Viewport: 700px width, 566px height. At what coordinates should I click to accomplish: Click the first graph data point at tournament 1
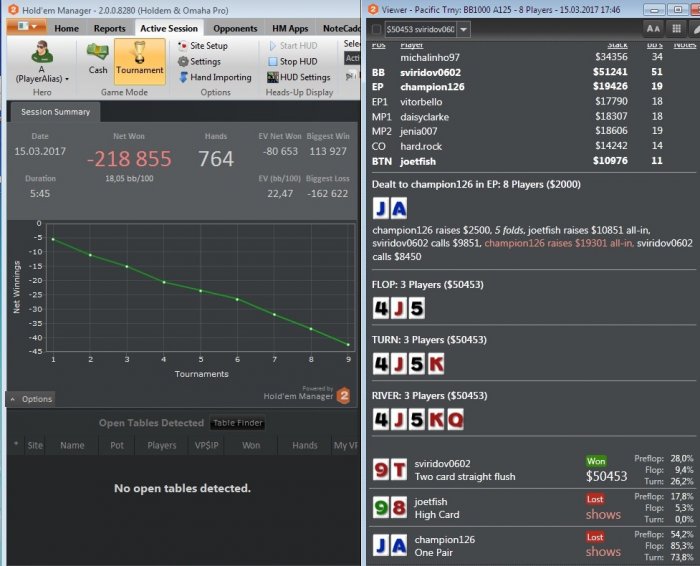(x=53, y=239)
